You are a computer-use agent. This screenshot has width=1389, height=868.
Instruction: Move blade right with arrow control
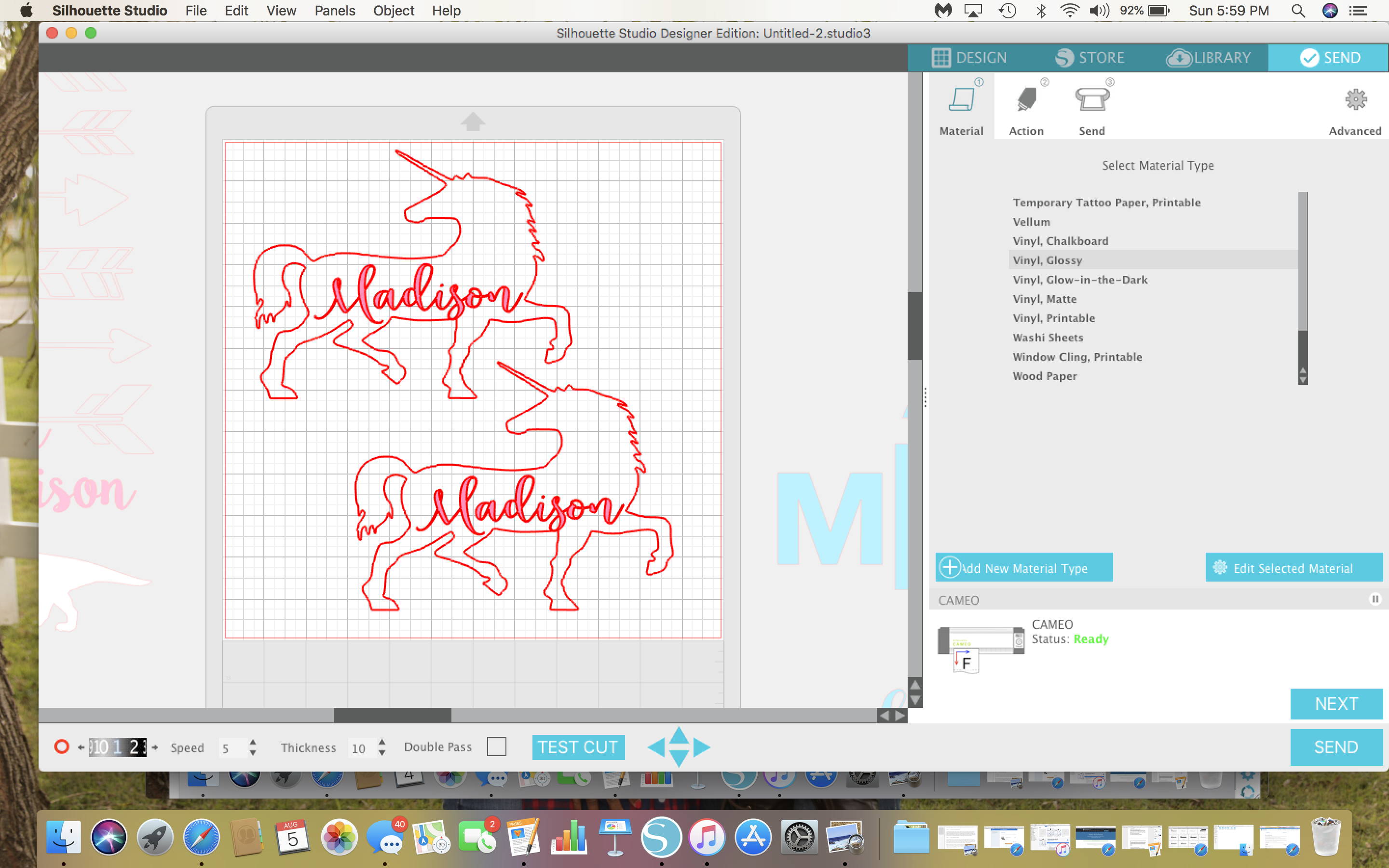(701, 747)
